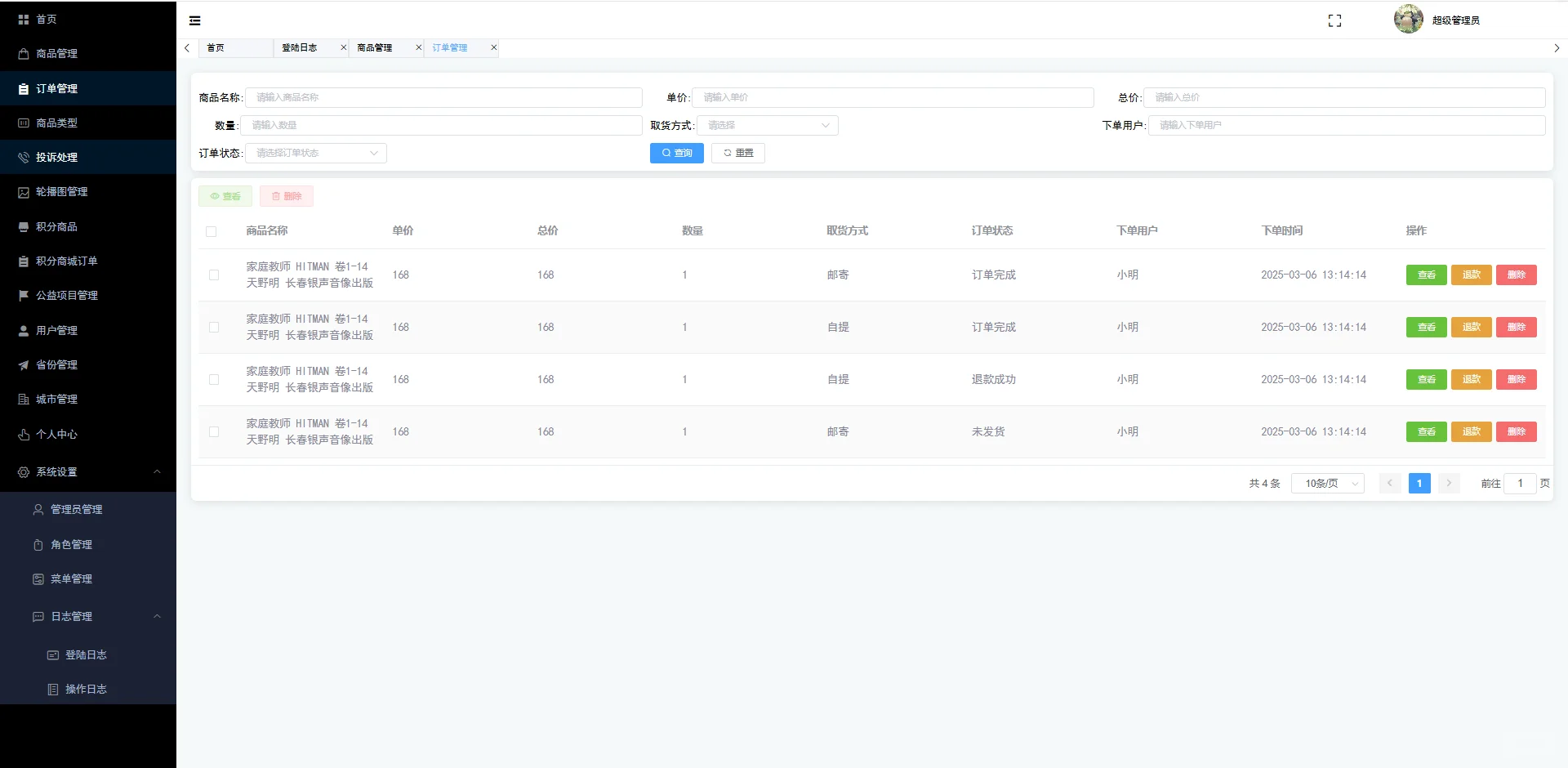Switch to the 商品管理 tab

click(374, 47)
